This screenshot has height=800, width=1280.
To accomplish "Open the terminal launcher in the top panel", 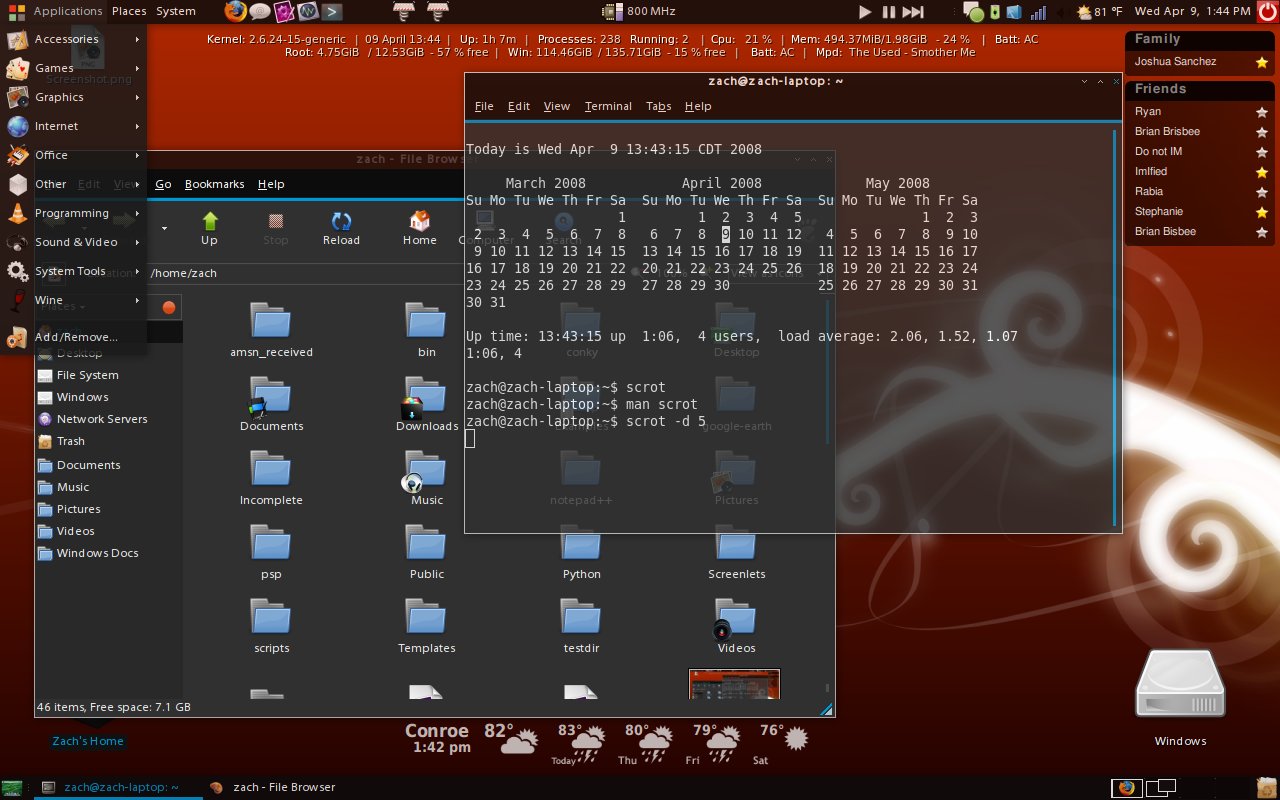I will (x=332, y=12).
